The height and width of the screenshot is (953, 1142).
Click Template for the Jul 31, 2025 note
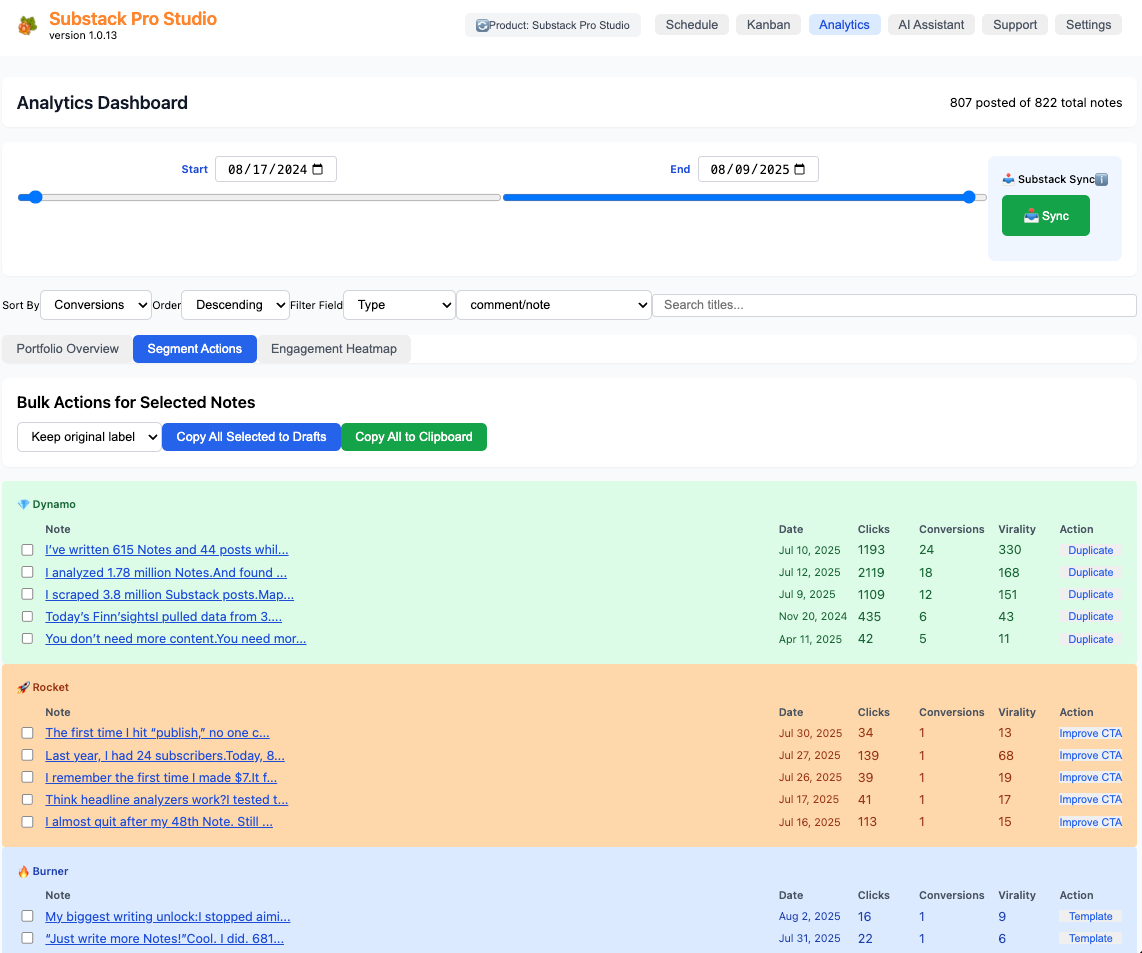pos(1090,938)
